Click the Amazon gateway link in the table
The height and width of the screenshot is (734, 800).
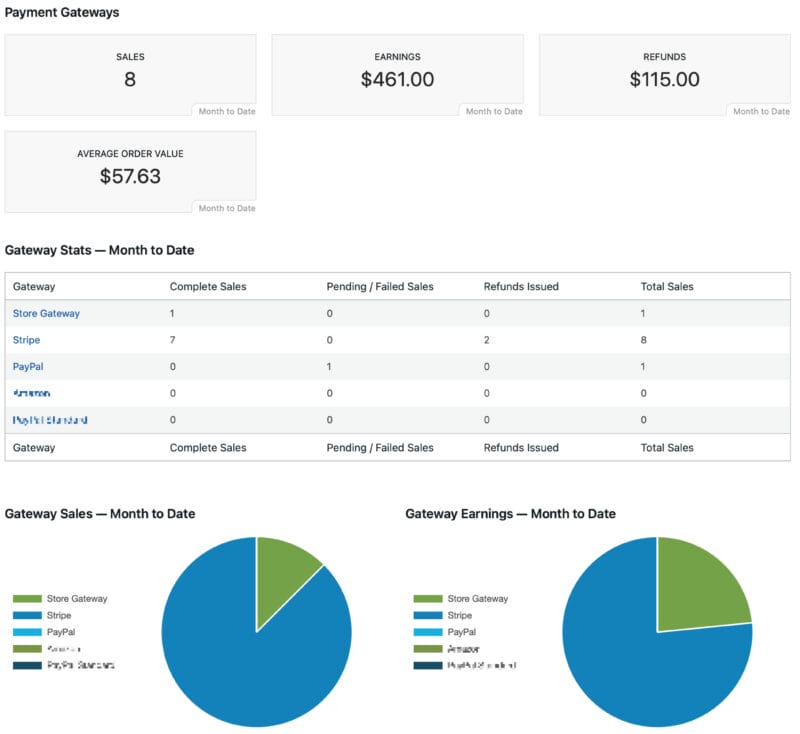tap(31, 394)
